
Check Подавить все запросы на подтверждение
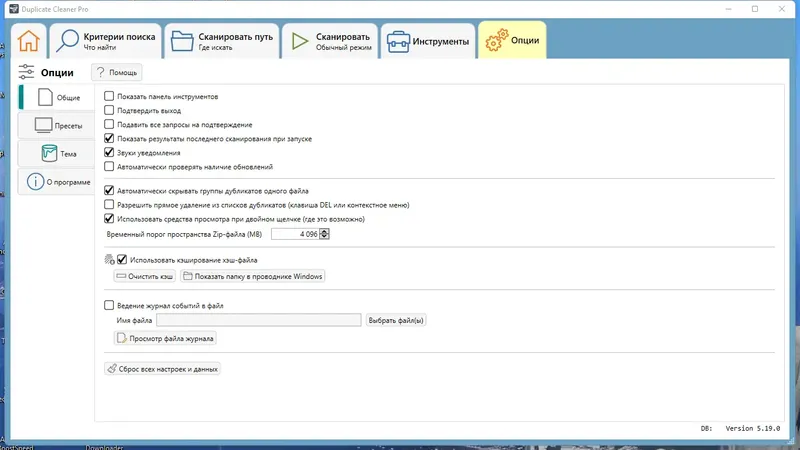109,124
